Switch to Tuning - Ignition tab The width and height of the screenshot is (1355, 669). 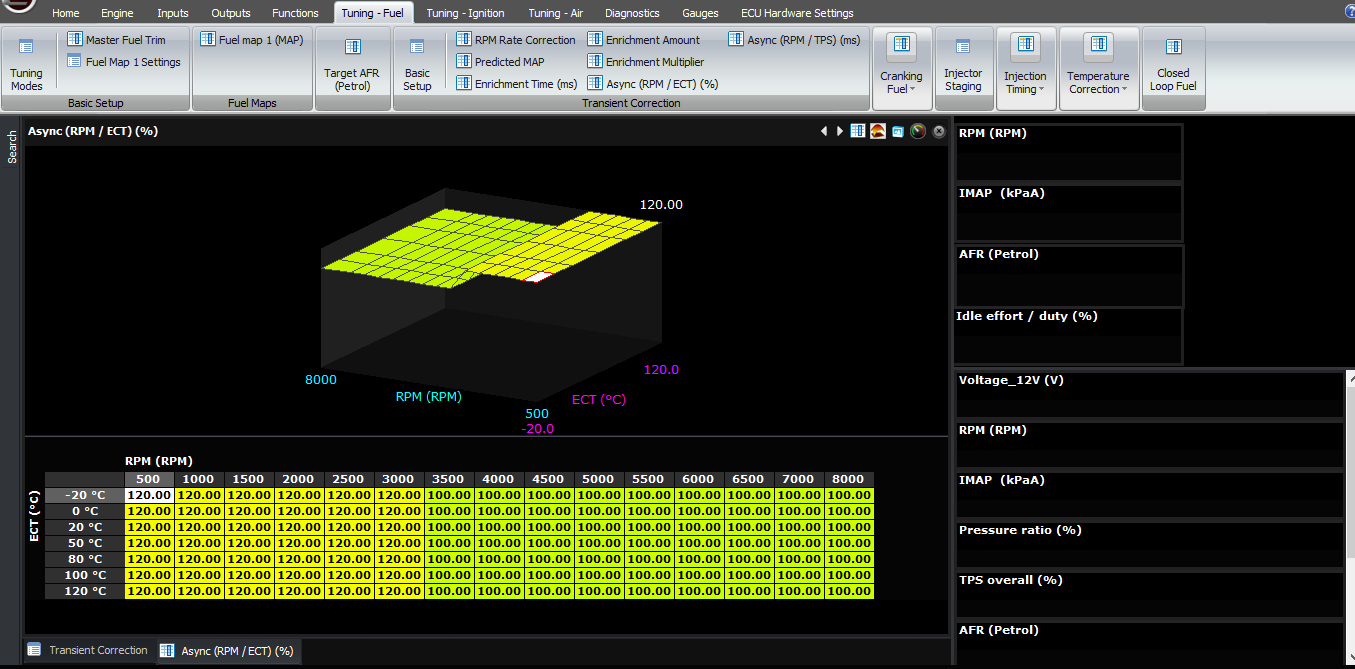click(465, 13)
